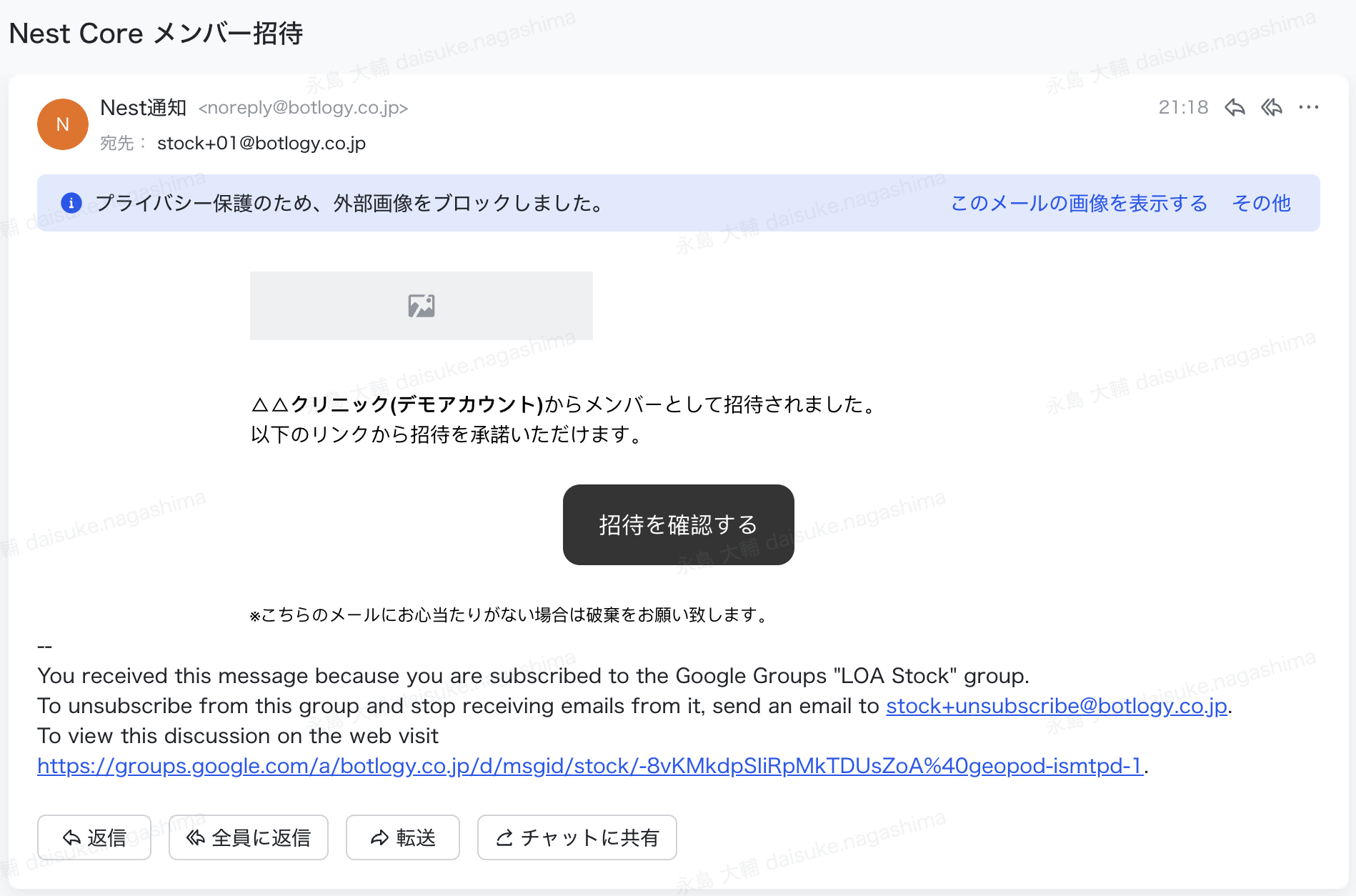The image size is (1356, 896).
Task: Open the three-dot more options menu
Action: tap(1309, 107)
